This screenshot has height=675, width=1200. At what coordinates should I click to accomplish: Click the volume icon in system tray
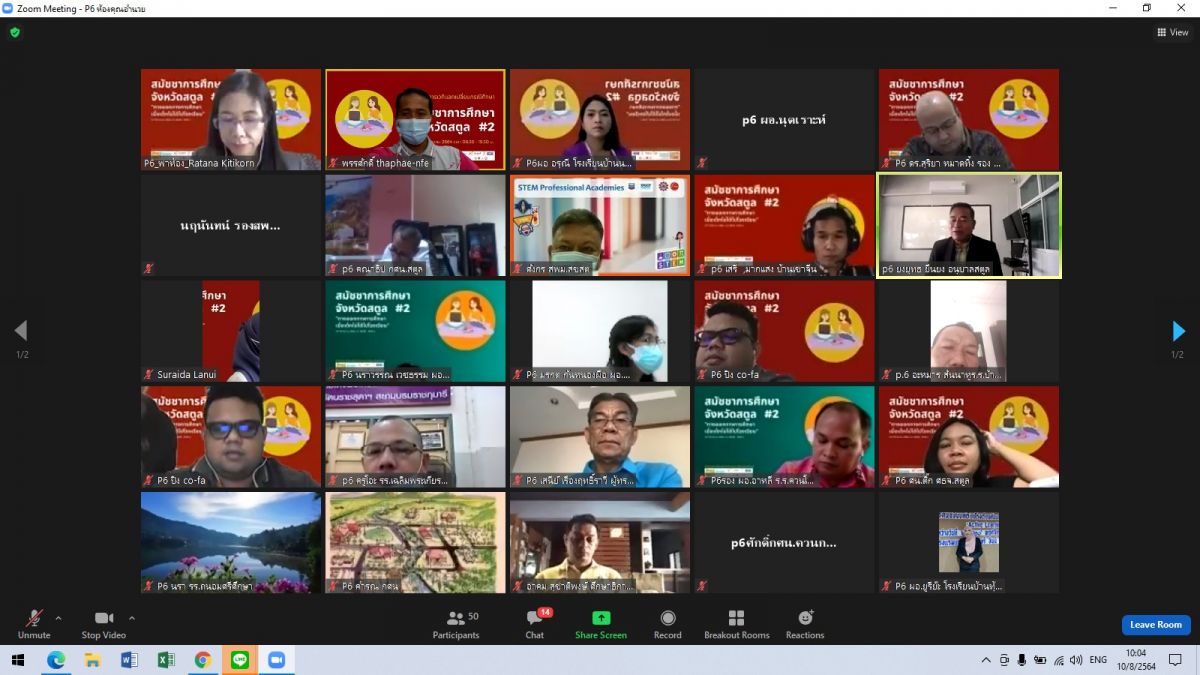tap(1076, 660)
